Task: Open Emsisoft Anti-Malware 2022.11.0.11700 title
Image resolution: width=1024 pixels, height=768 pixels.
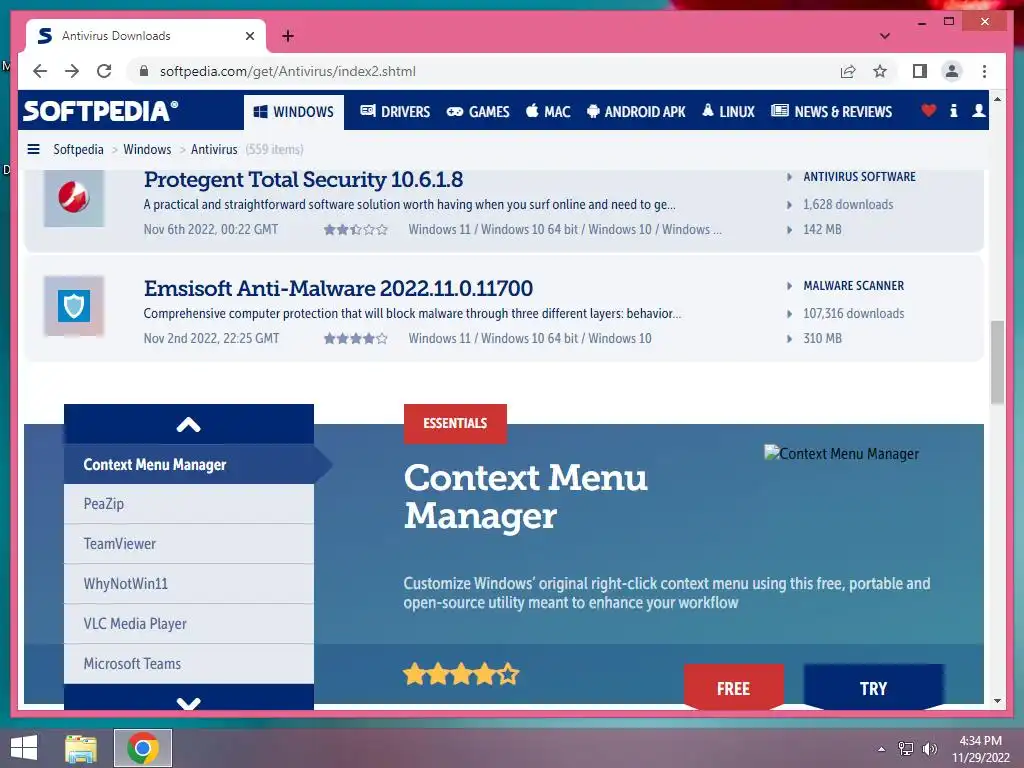Action: click(x=338, y=288)
